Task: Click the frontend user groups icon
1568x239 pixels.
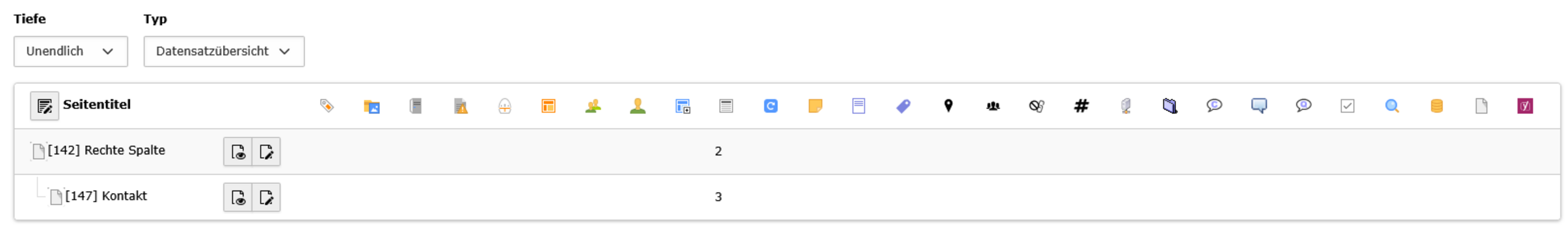Action: pyautogui.click(x=592, y=106)
